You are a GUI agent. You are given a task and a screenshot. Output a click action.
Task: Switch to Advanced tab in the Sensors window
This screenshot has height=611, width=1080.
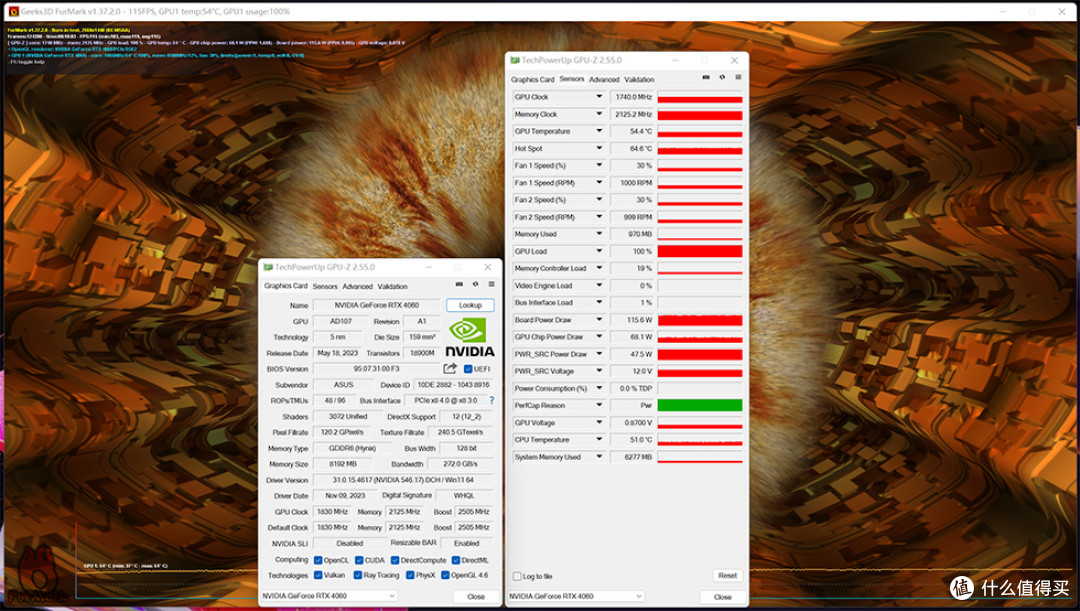(604, 80)
